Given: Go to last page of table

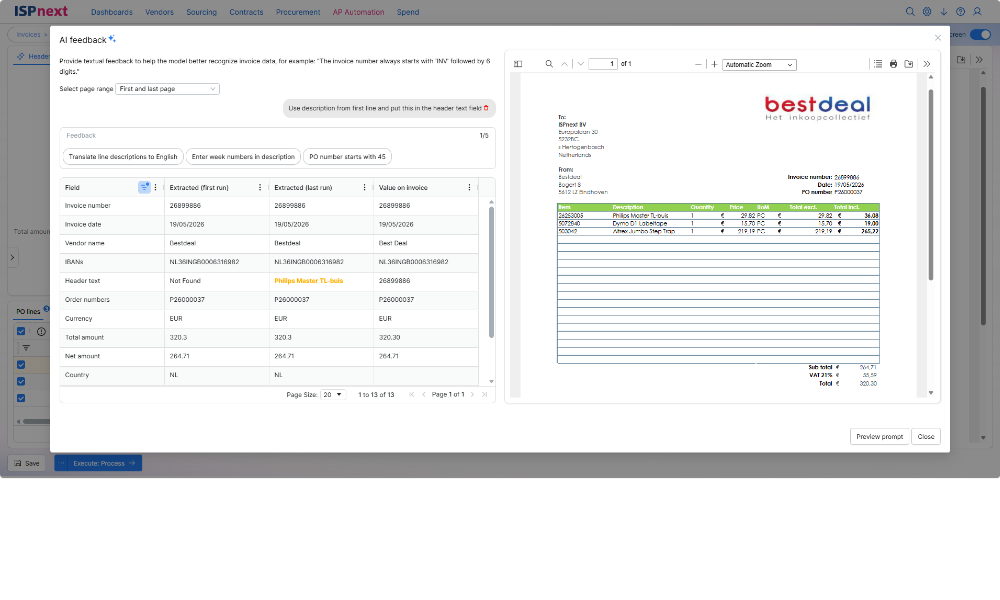Looking at the screenshot, I should tap(484, 395).
